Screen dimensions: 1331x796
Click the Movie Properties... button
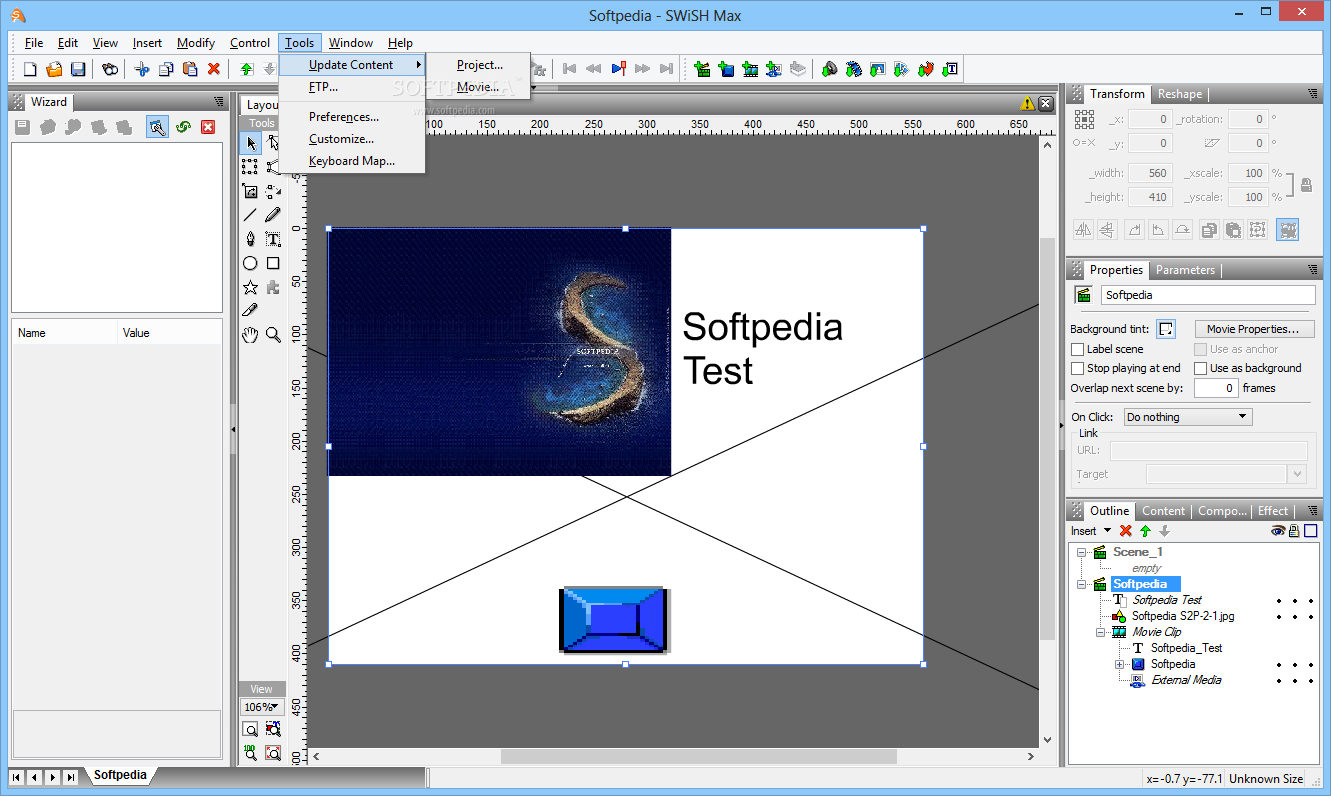pyautogui.click(x=1254, y=329)
